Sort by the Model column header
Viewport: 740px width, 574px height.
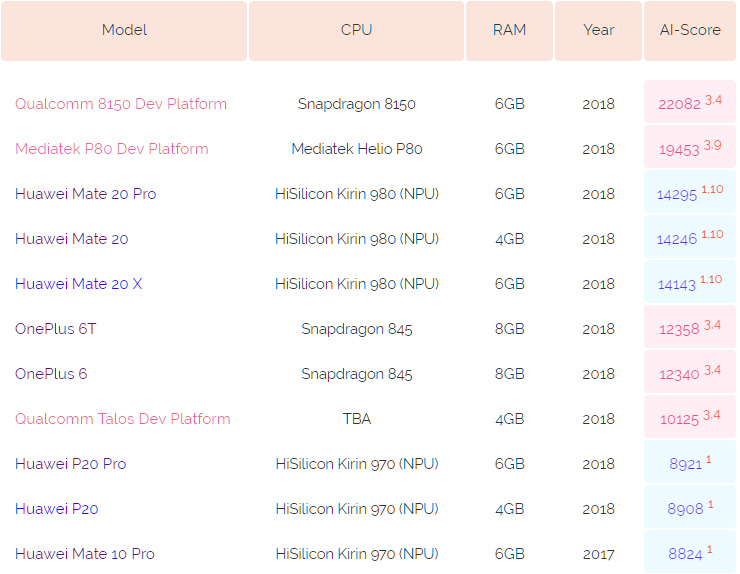pyautogui.click(x=124, y=30)
